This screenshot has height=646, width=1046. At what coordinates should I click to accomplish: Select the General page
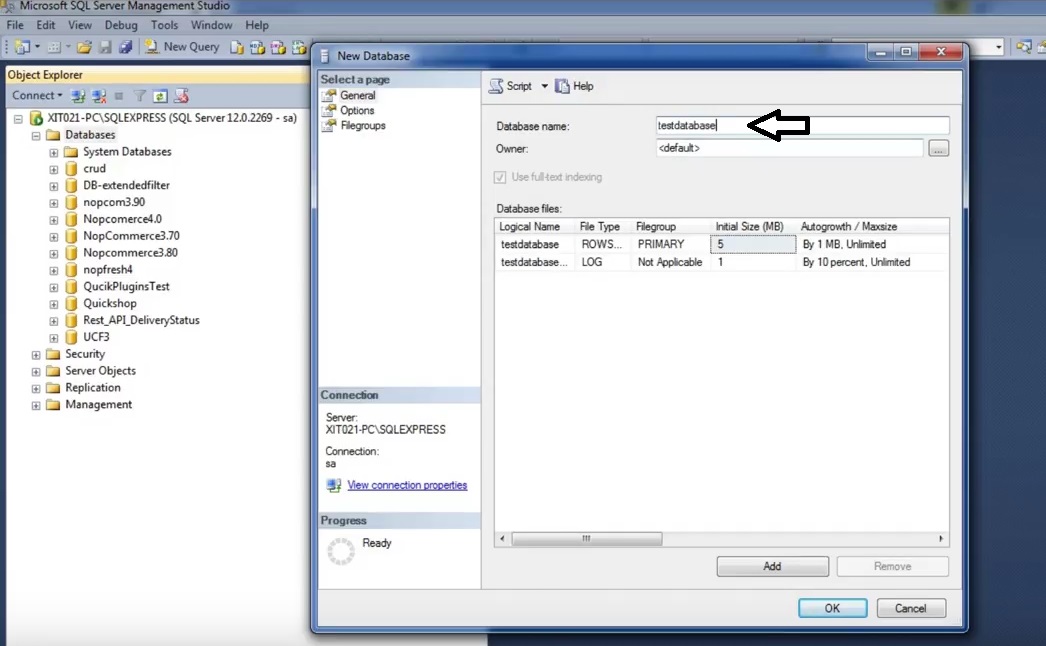[x=358, y=95]
